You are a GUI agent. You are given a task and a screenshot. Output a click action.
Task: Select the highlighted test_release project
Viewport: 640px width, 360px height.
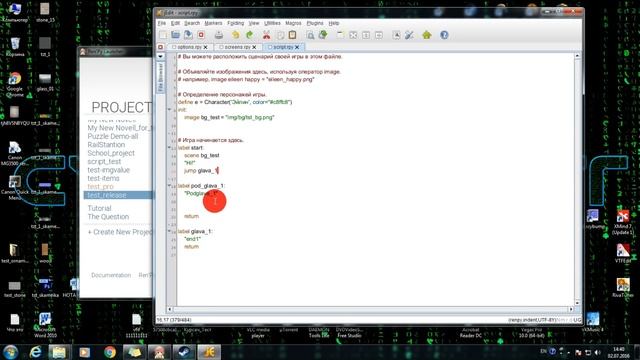click(118, 195)
